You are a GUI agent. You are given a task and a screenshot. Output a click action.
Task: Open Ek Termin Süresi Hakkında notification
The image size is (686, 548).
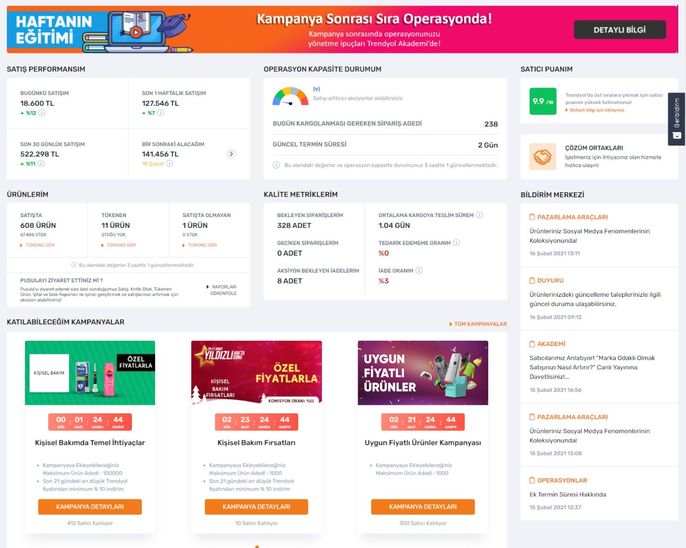(x=599, y=494)
